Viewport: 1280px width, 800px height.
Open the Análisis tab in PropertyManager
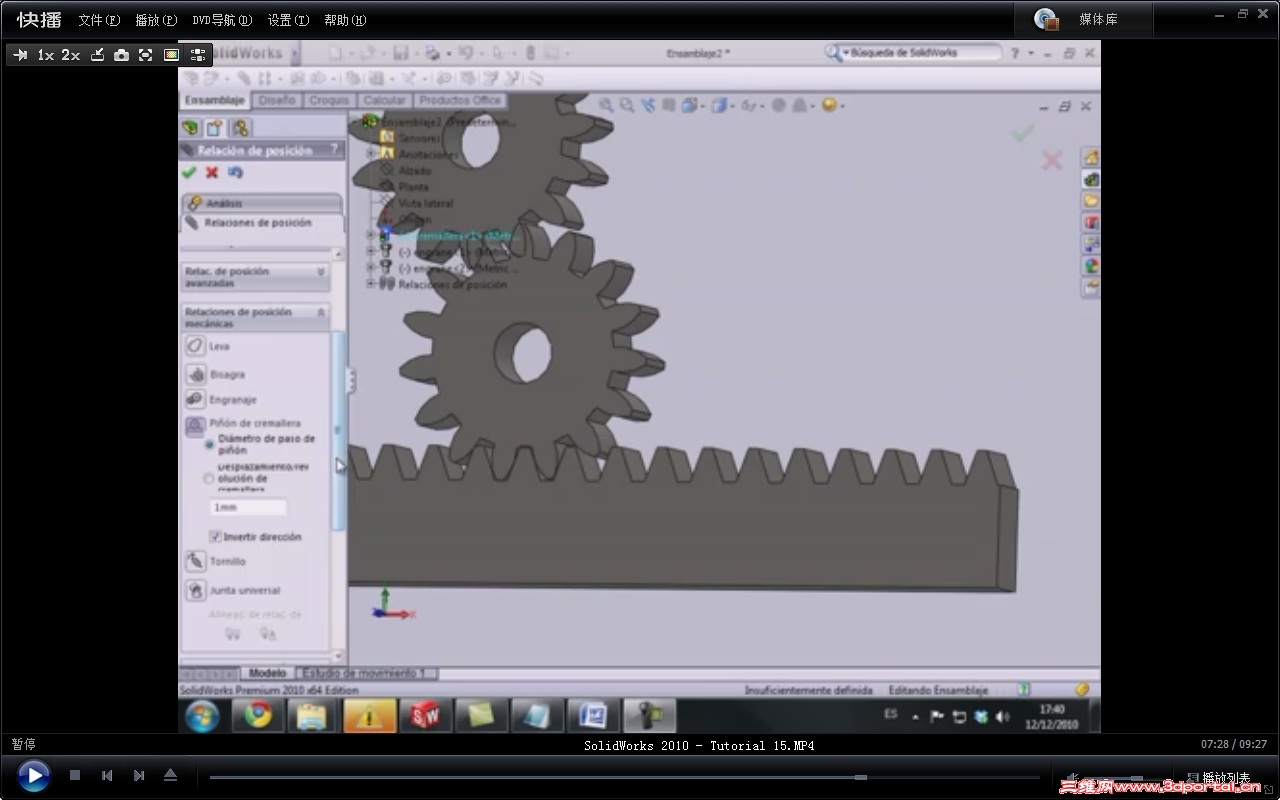tap(262, 203)
